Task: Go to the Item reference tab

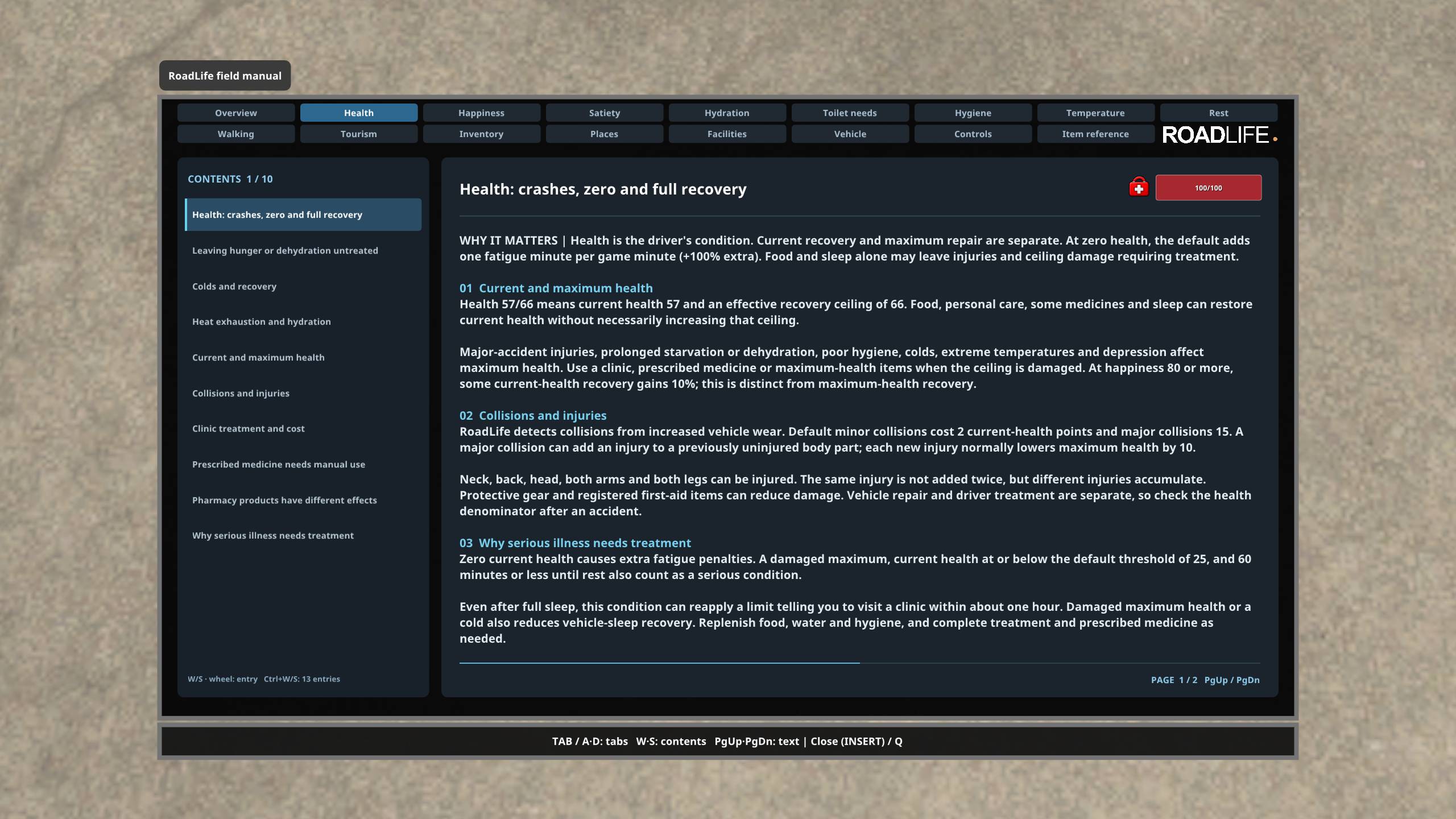Action: coord(1096,134)
